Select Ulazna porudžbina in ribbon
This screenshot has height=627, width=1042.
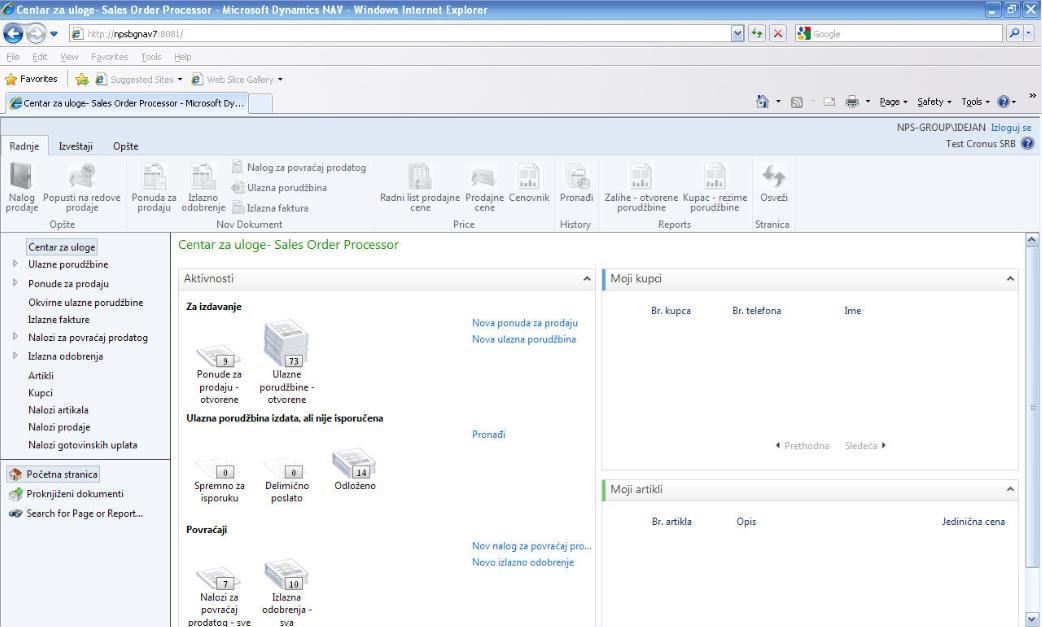point(280,188)
